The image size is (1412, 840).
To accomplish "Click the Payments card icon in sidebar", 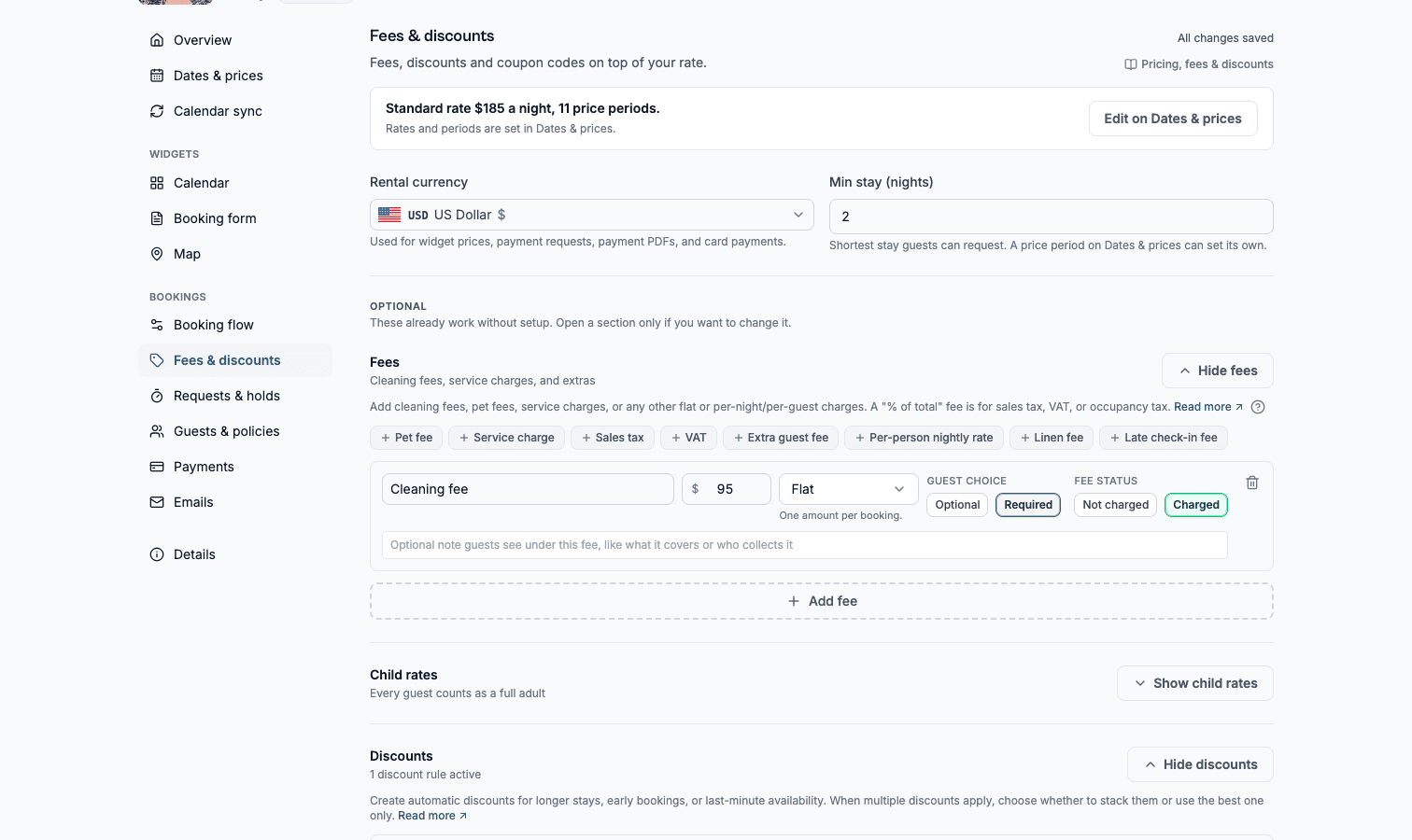I will click(157, 467).
